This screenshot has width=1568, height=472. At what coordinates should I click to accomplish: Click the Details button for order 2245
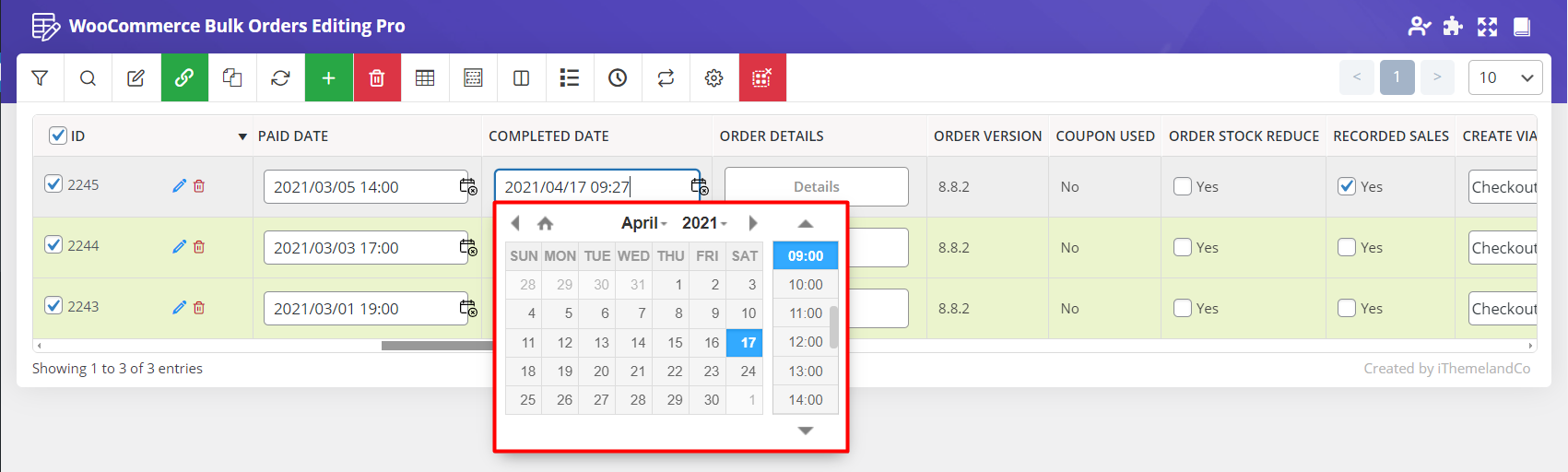816,187
